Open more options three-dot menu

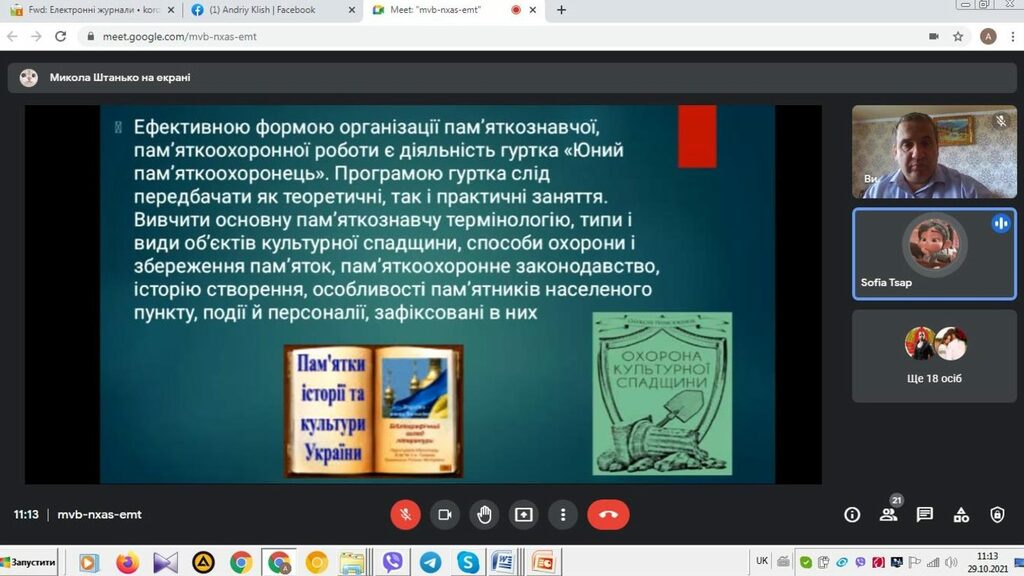pyautogui.click(x=564, y=515)
